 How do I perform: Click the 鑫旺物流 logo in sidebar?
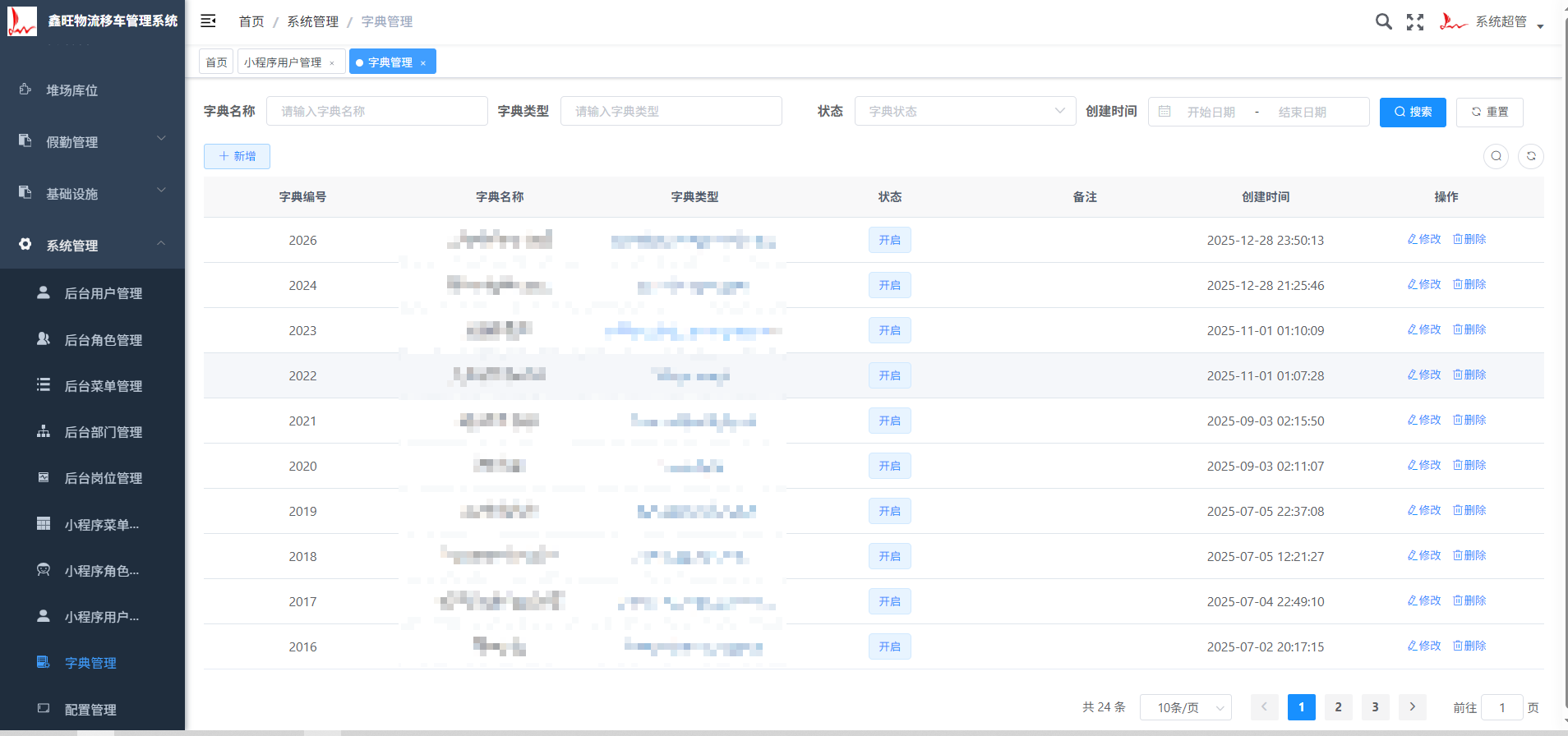pos(22,21)
